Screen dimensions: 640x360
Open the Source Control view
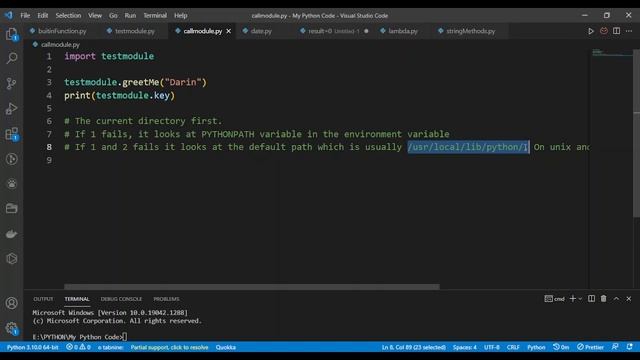pos(11,83)
